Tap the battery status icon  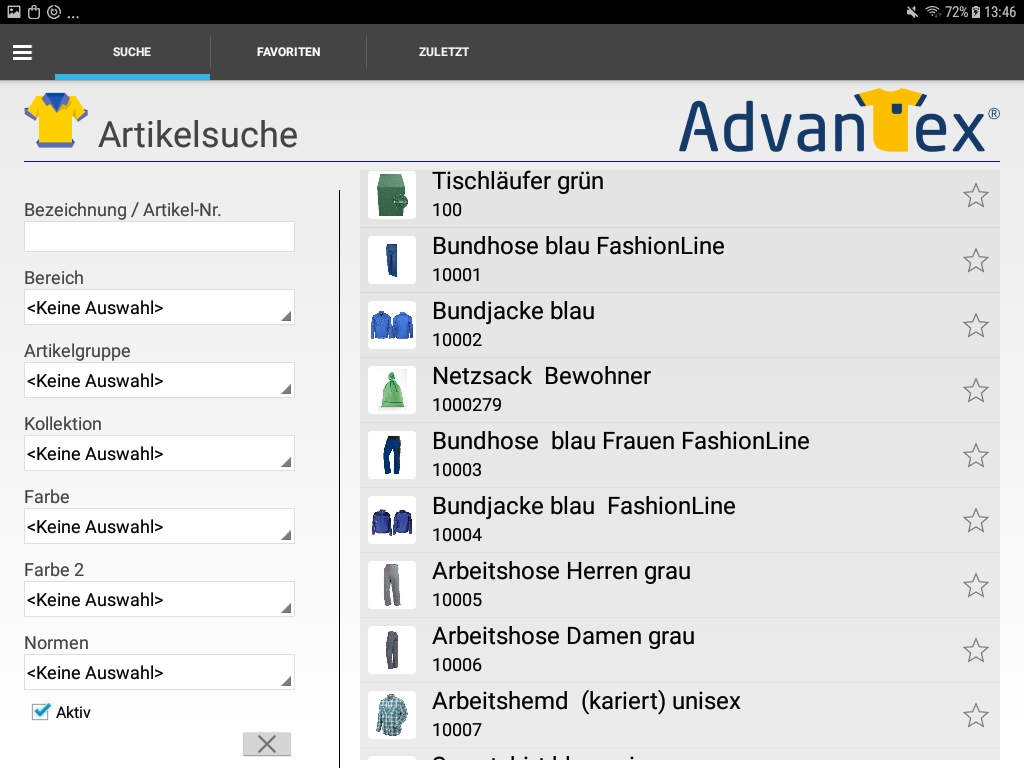[976, 12]
